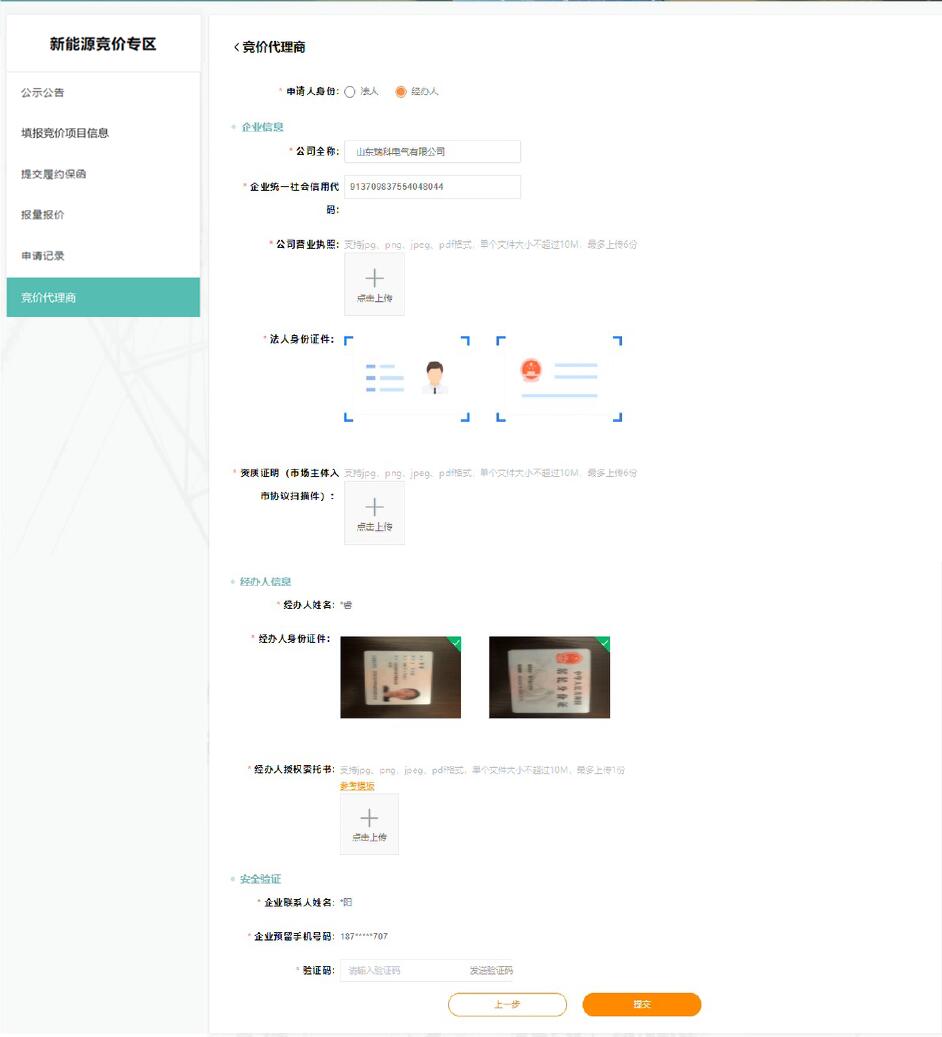Navigate to 报量报价 in sidebar
This screenshot has width=942, height=1037.
coord(43,215)
